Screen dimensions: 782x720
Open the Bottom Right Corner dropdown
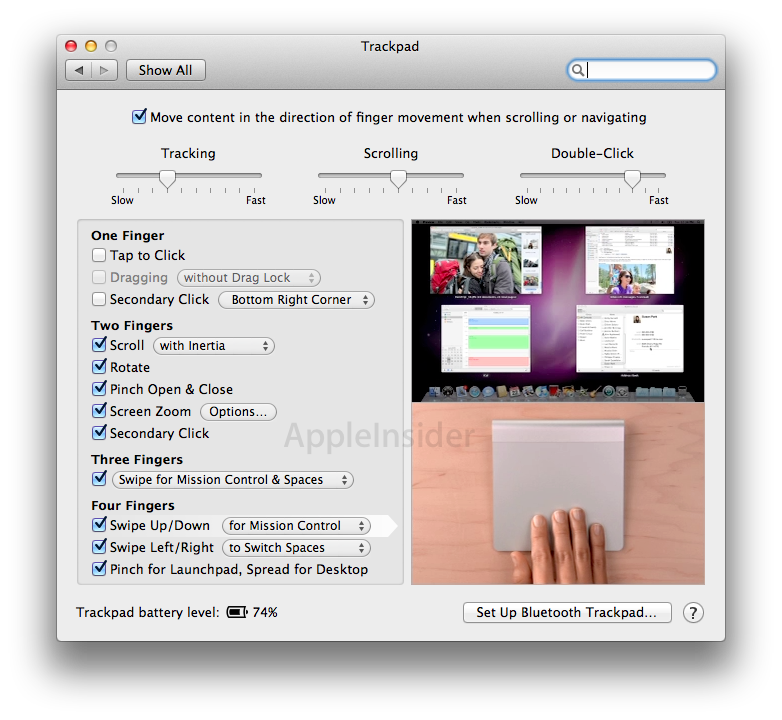pos(296,300)
